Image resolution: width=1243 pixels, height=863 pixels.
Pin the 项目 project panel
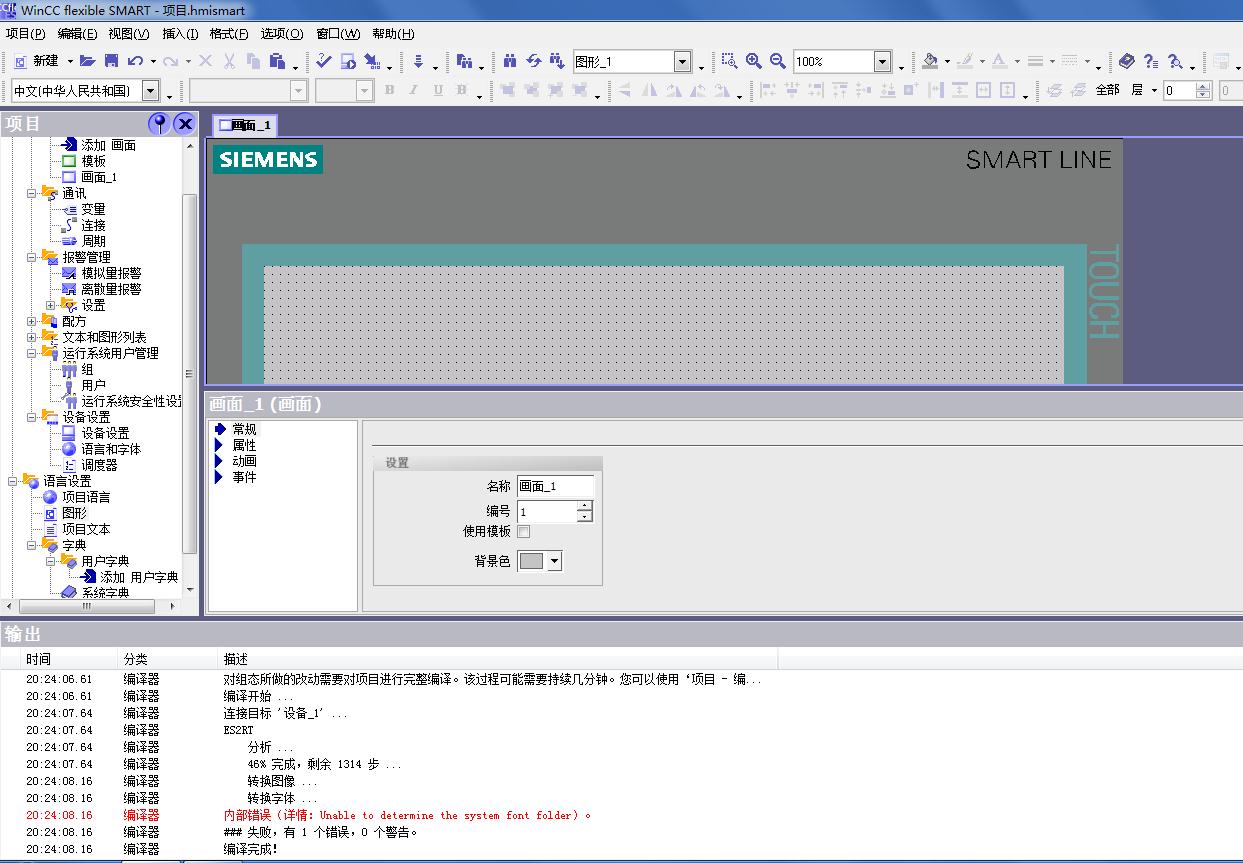159,124
